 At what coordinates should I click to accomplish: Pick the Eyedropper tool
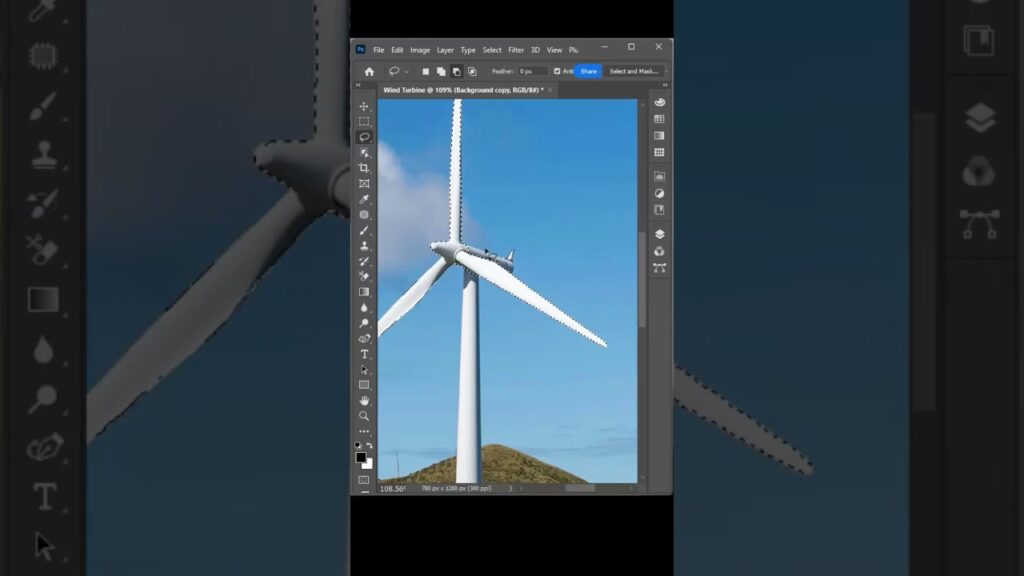364,199
